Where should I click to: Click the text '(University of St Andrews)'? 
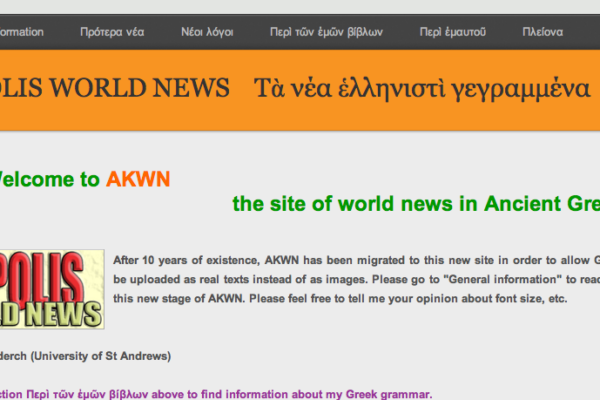coord(101,356)
